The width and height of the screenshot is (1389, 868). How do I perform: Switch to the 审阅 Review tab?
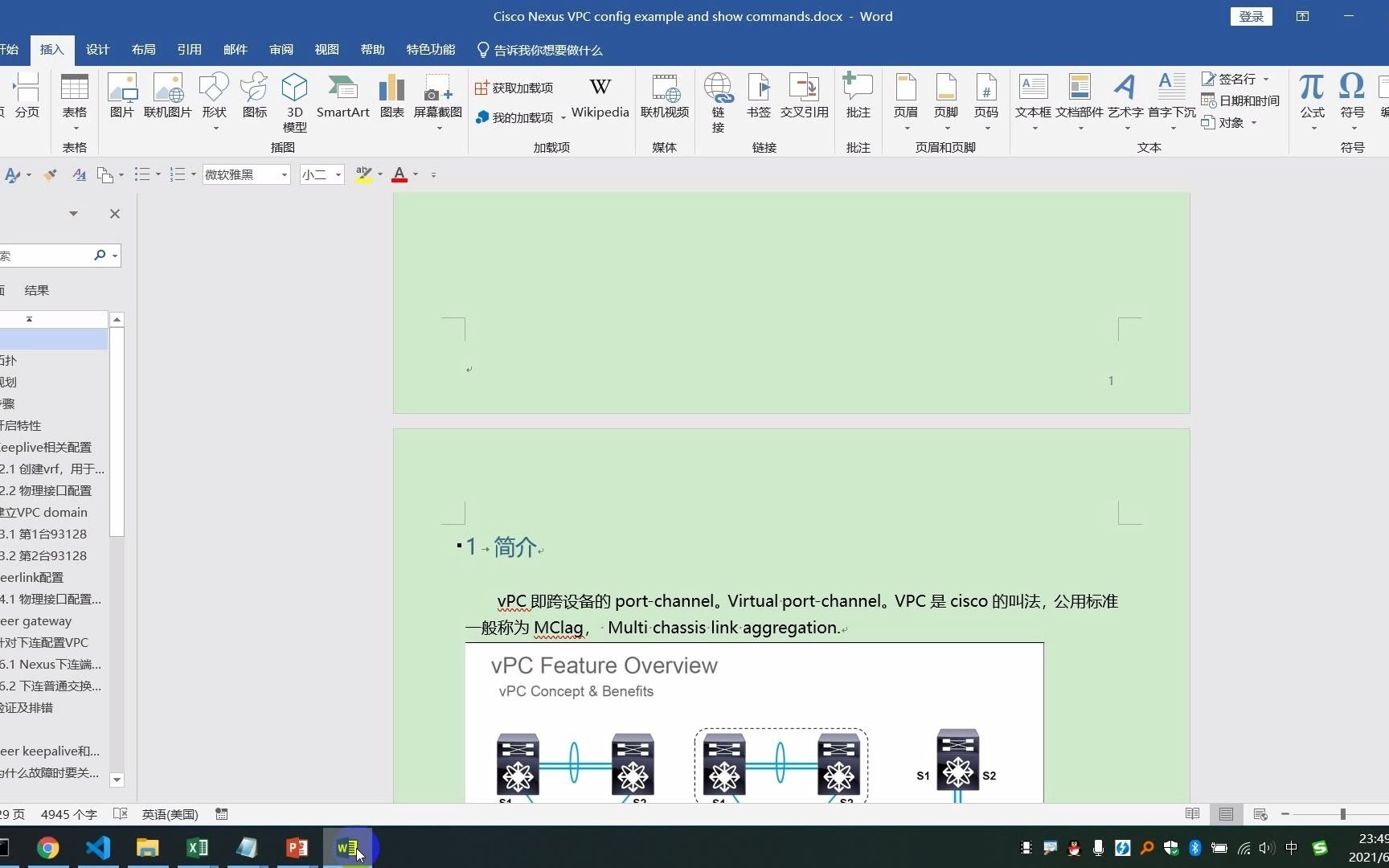(281, 50)
